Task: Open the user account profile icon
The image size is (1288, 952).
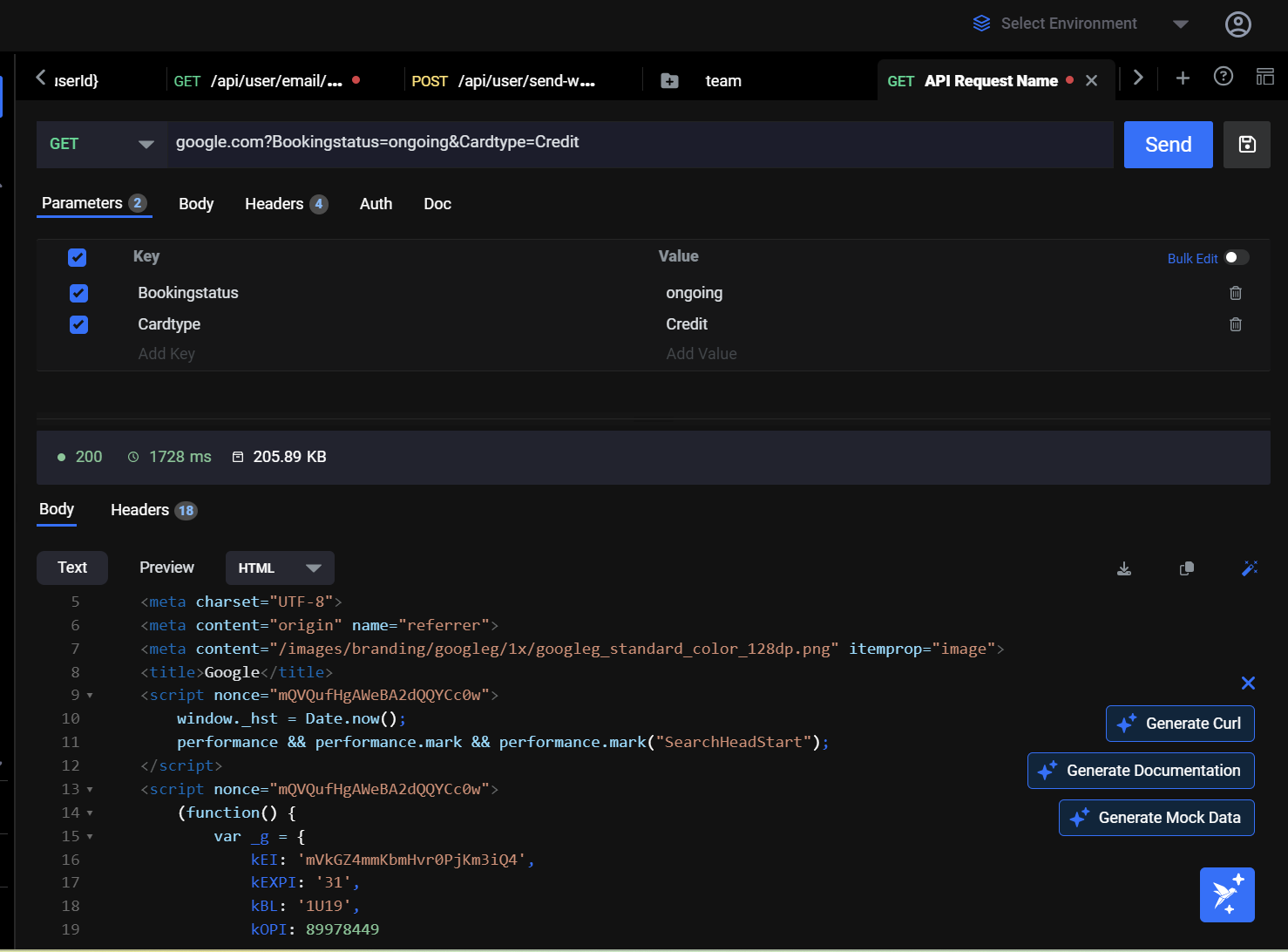Action: (1237, 24)
